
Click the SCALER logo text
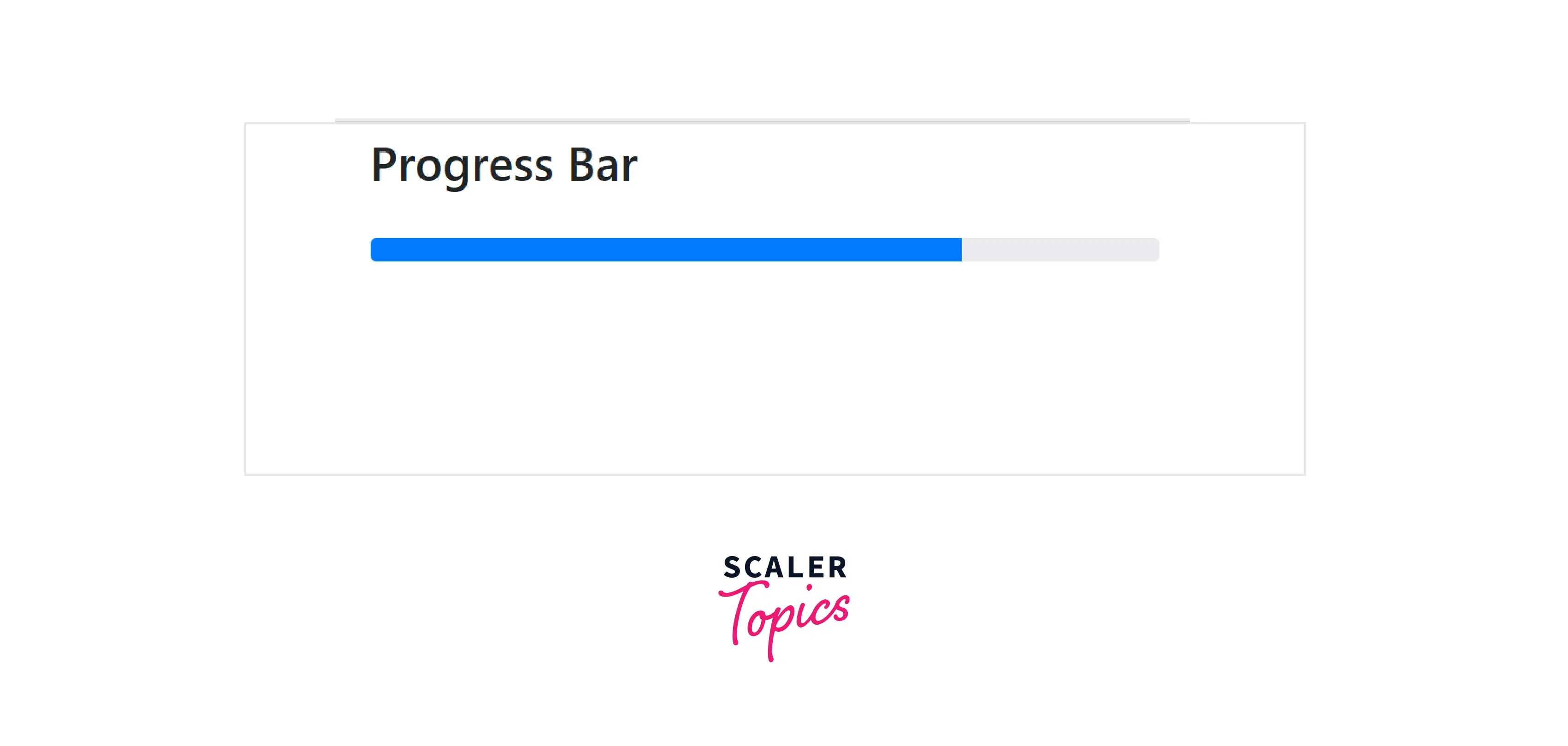(x=785, y=568)
